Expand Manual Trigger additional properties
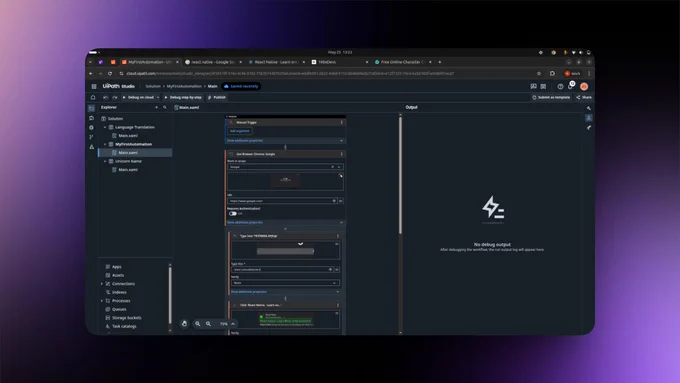680x383 pixels. [x=285, y=141]
